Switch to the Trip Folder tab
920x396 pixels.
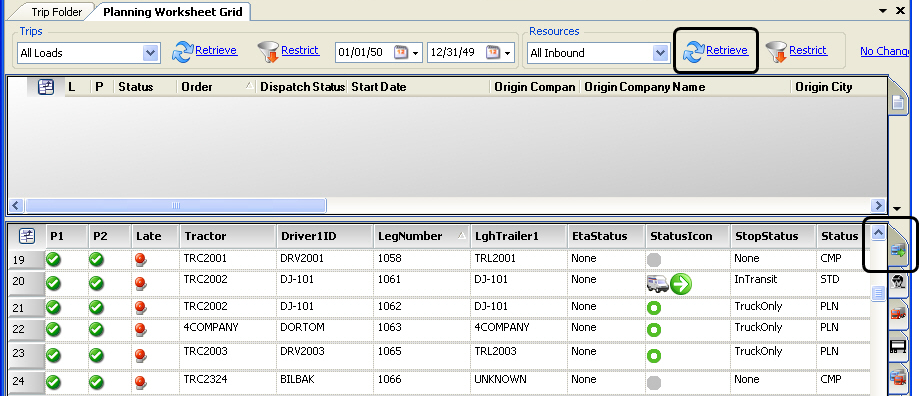[56, 12]
